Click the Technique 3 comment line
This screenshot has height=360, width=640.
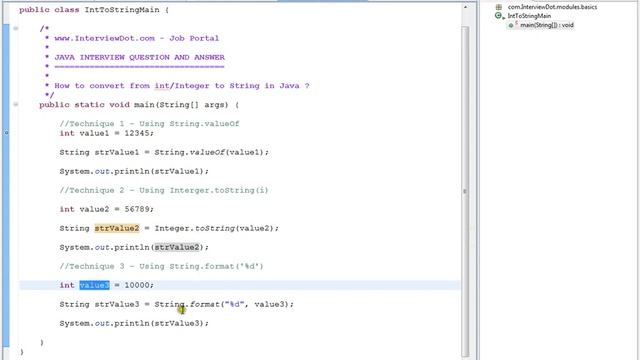pyautogui.click(x=161, y=267)
